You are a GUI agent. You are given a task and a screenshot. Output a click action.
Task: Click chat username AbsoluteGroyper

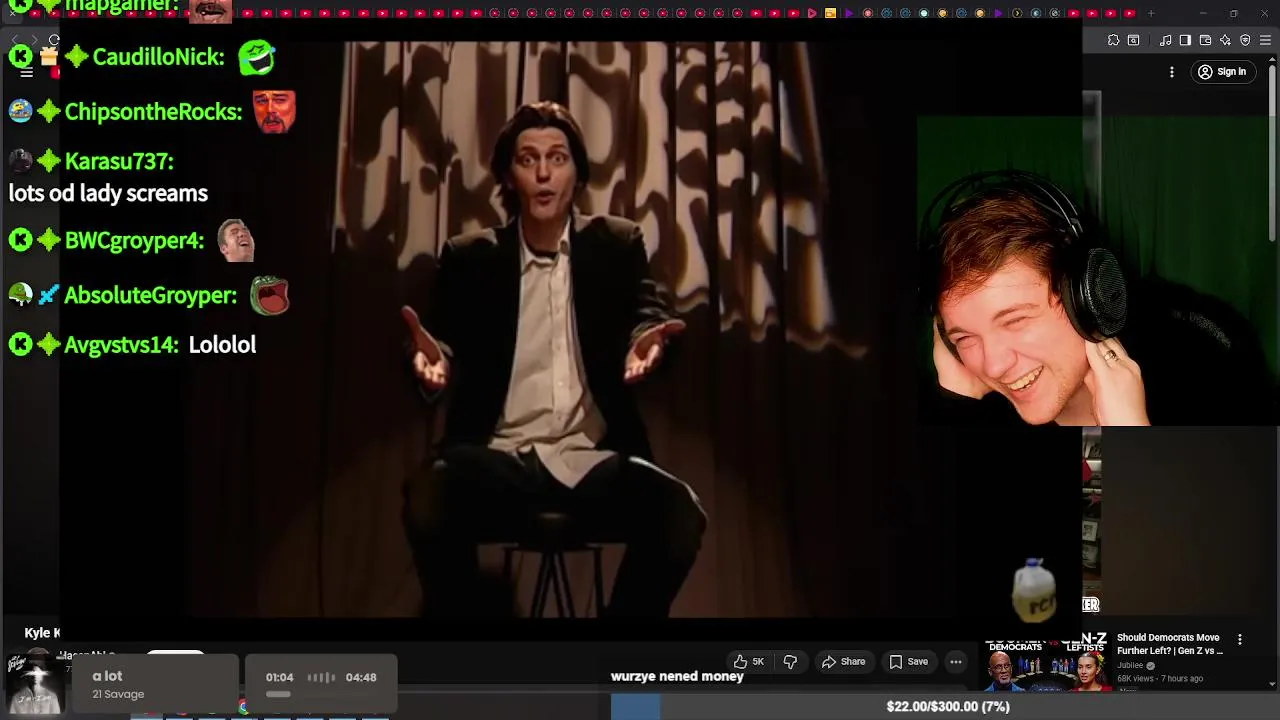point(150,295)
